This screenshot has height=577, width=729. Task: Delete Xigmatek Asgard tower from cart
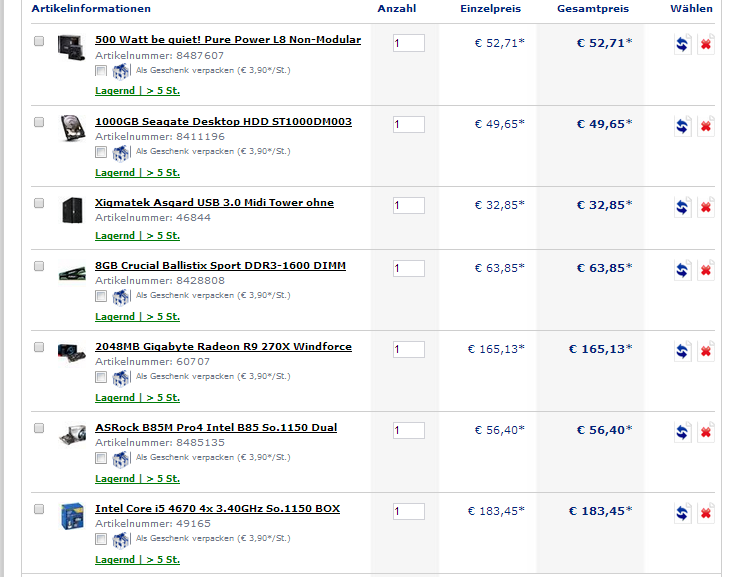(x=705, y=207)
